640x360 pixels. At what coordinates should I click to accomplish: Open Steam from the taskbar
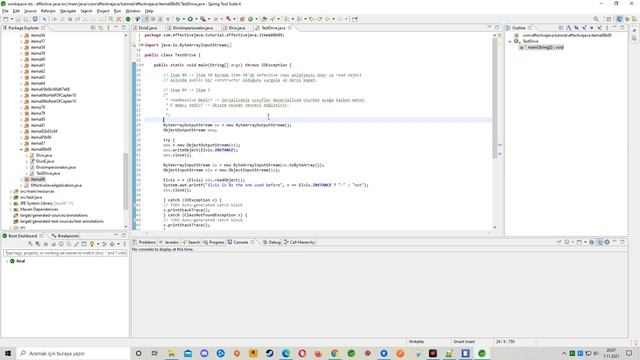(x=269, y=353)
